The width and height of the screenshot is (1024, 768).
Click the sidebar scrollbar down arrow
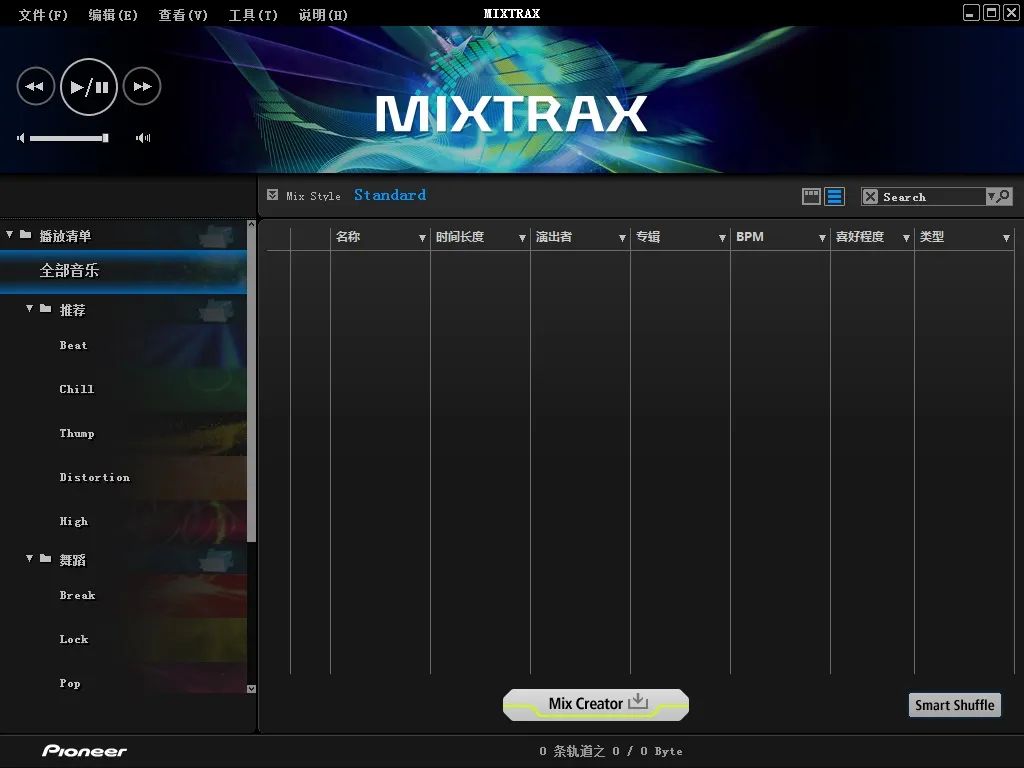[x=251, y=688]
